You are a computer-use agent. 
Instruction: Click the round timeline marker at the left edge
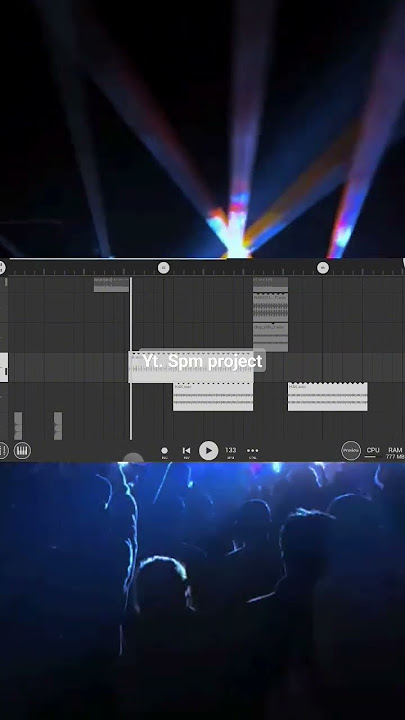click(2, 268)
